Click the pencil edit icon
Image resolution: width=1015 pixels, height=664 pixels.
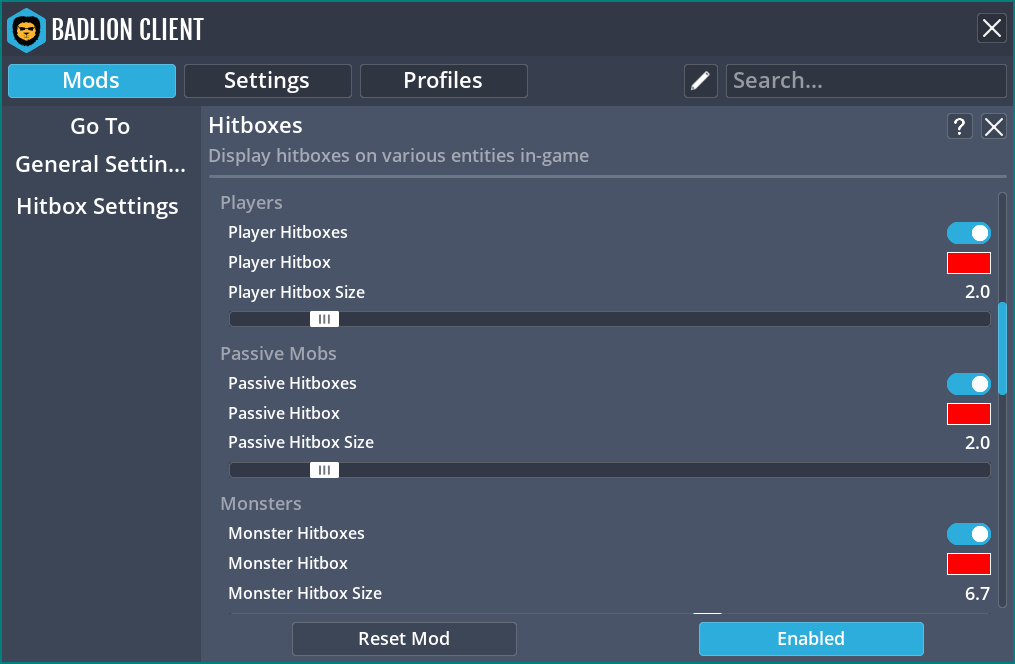coord(700,81)
